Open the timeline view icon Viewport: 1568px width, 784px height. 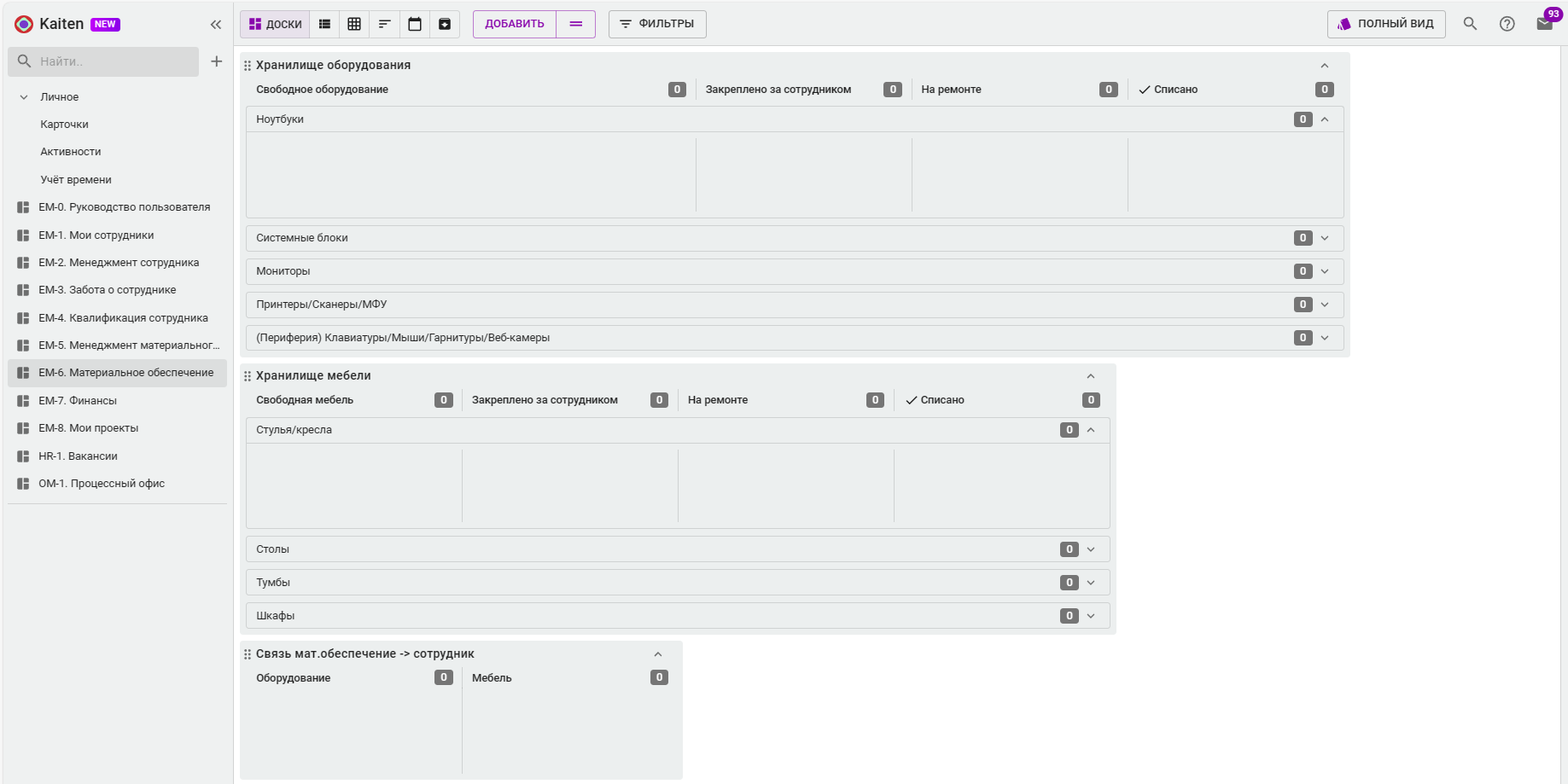[385, 24]
